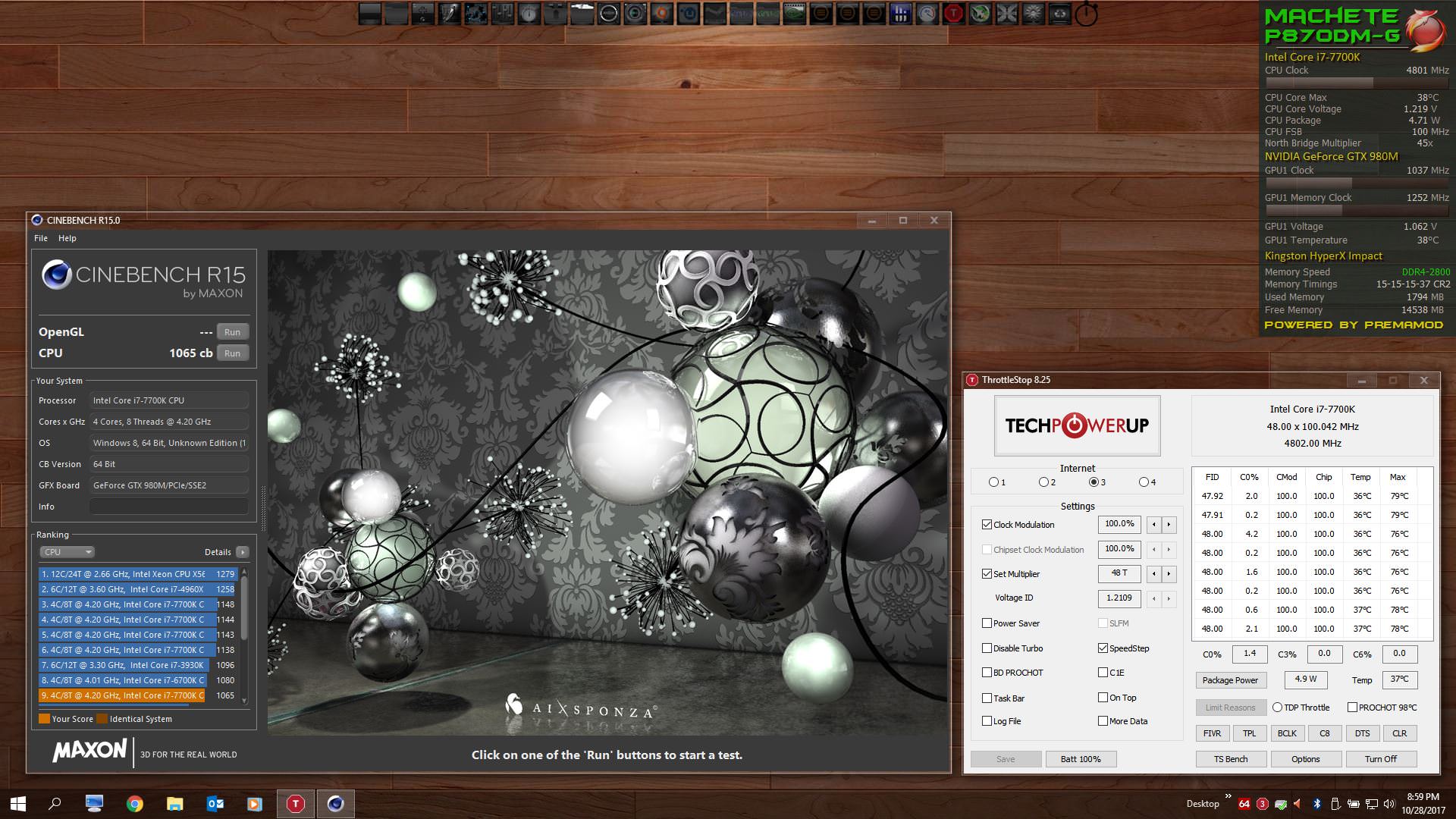Click CLR button in ThrottleStop
This screenshot has width=1456, height=819.
(x=1400, y=733)
